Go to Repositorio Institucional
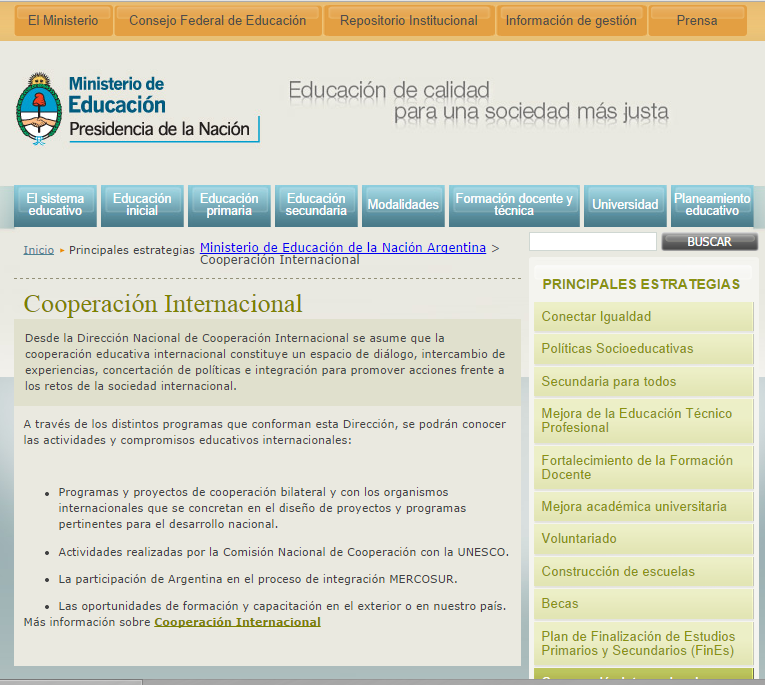This screenshot has width=765, height=685. tap(408, 20)
